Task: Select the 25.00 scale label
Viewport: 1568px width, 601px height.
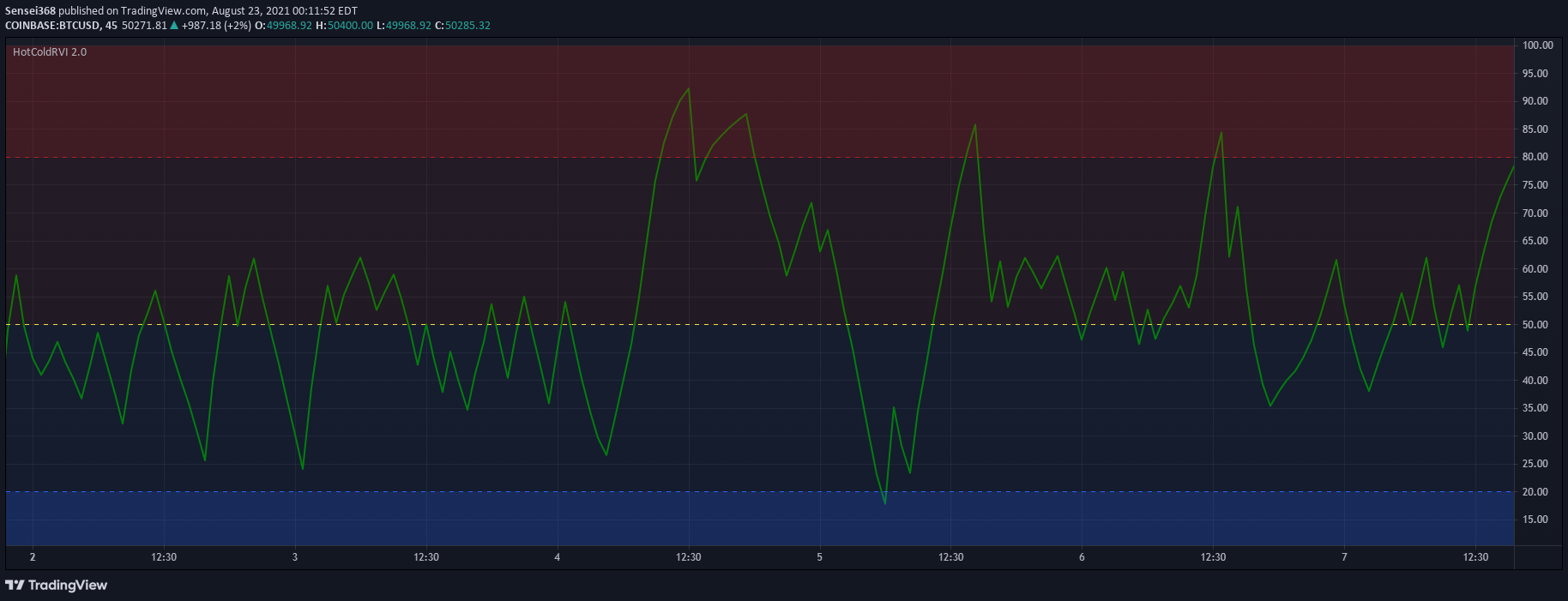Action: pyautogui.click(x=1535, y=464)
